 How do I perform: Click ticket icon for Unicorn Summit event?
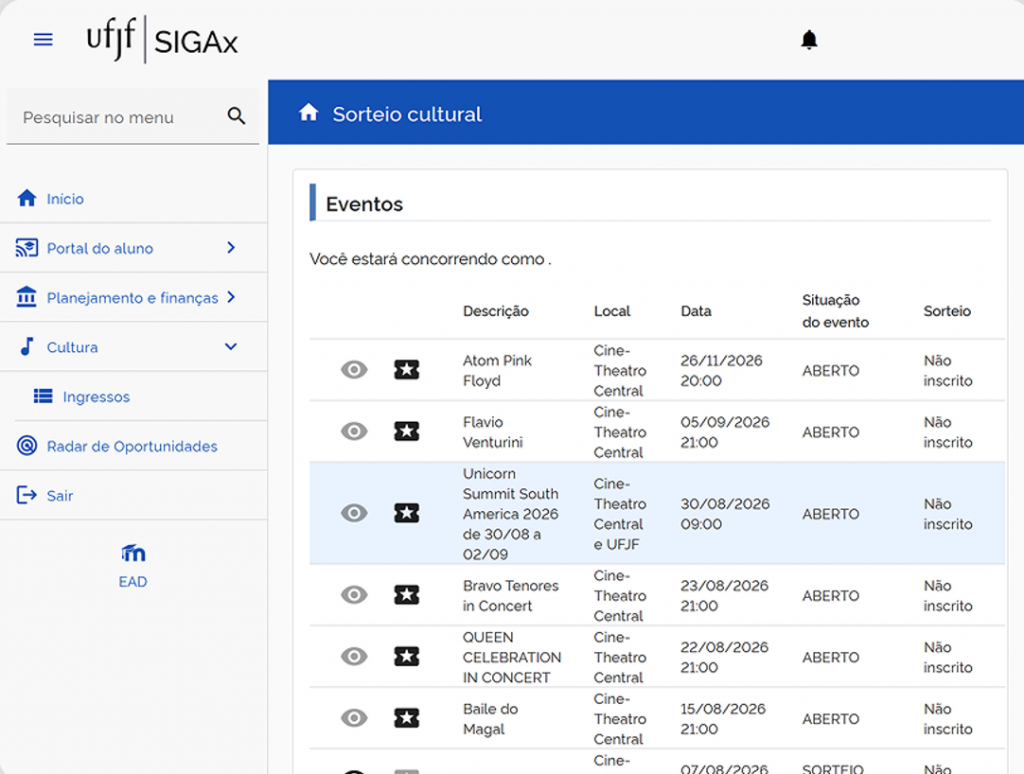[x=407, y=513]
